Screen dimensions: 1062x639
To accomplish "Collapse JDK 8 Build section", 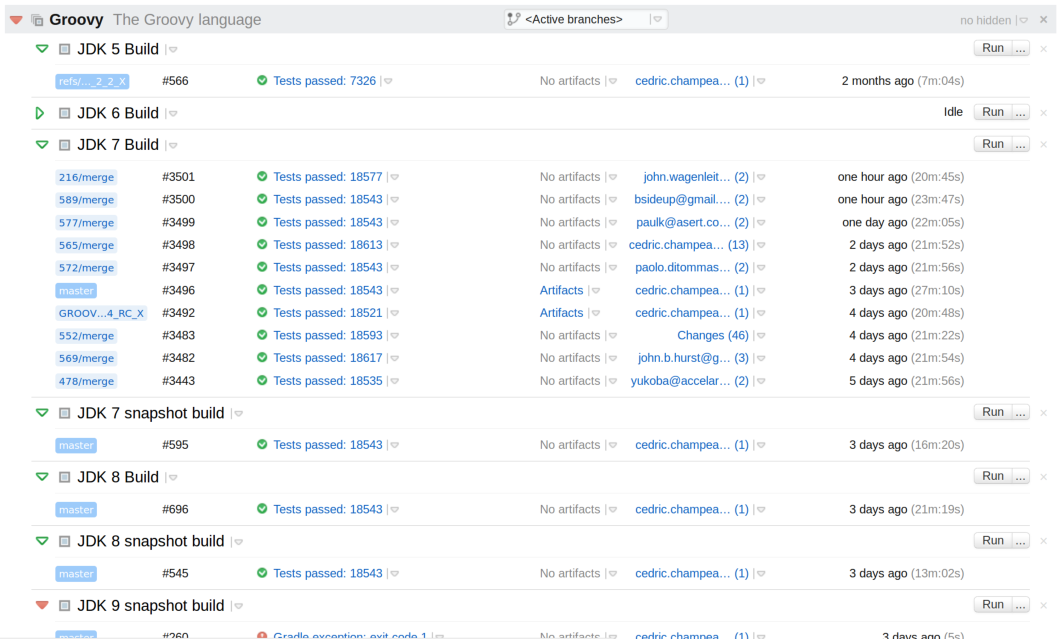I will click(42, 477).
